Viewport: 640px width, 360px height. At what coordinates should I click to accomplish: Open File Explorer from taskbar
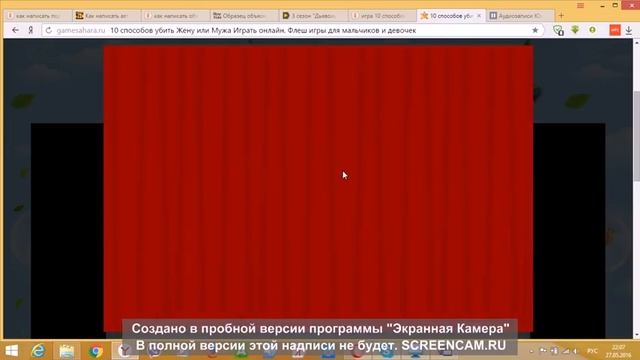(67, 351)
